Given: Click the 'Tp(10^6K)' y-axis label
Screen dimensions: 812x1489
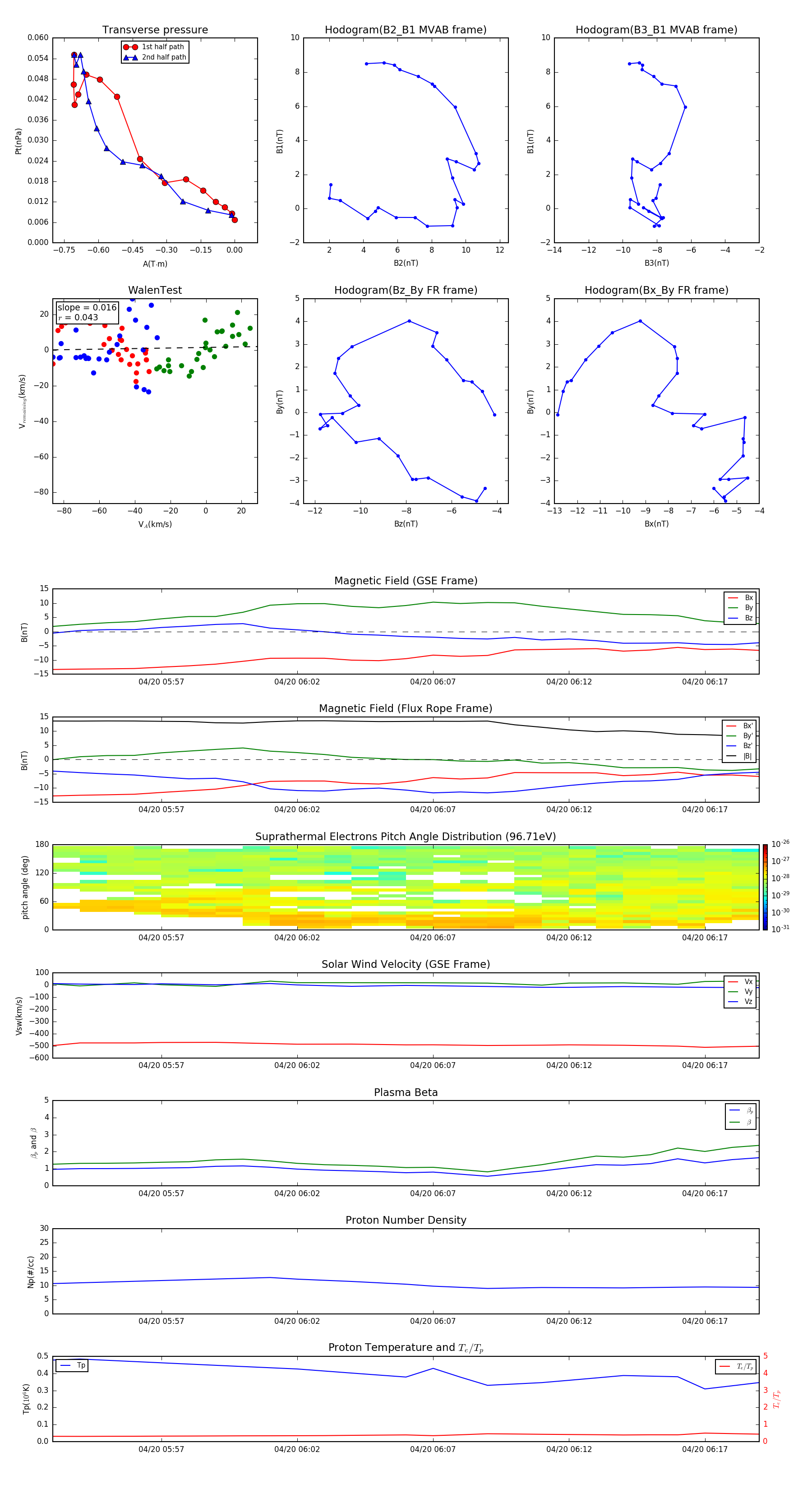Looking at the screenshot, I should click(26, 1399).
